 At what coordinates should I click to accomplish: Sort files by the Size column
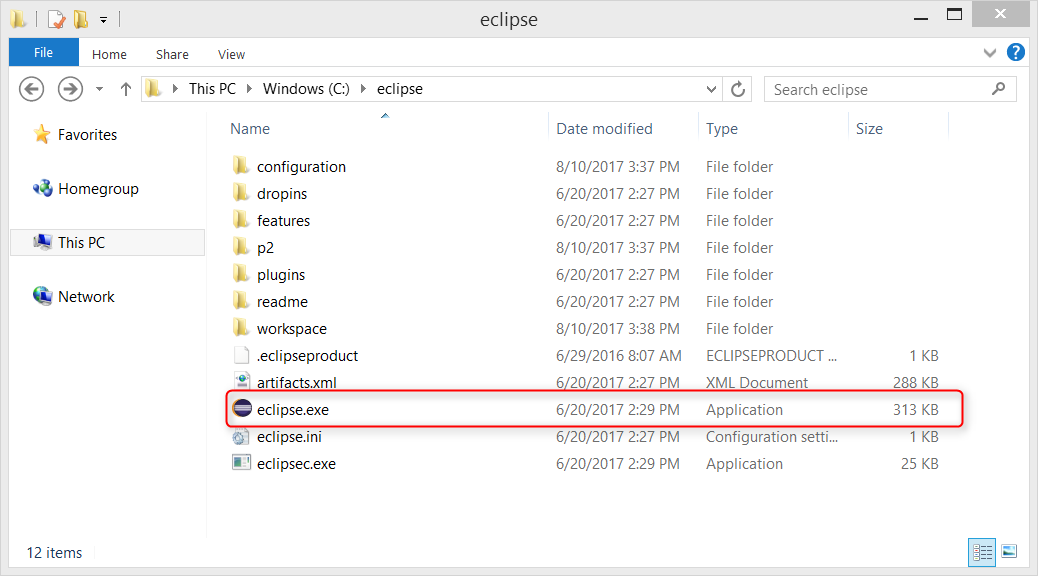click(x=869, y=128)
